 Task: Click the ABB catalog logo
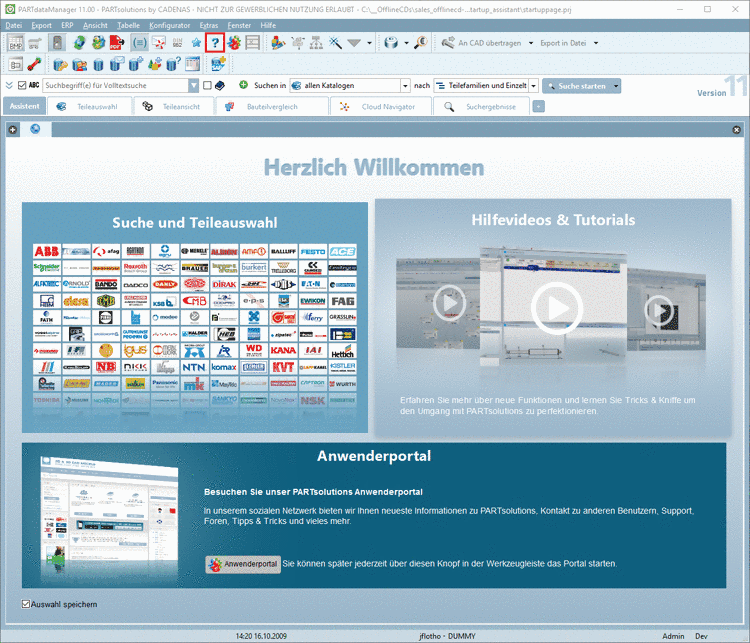tap(46, 251)
